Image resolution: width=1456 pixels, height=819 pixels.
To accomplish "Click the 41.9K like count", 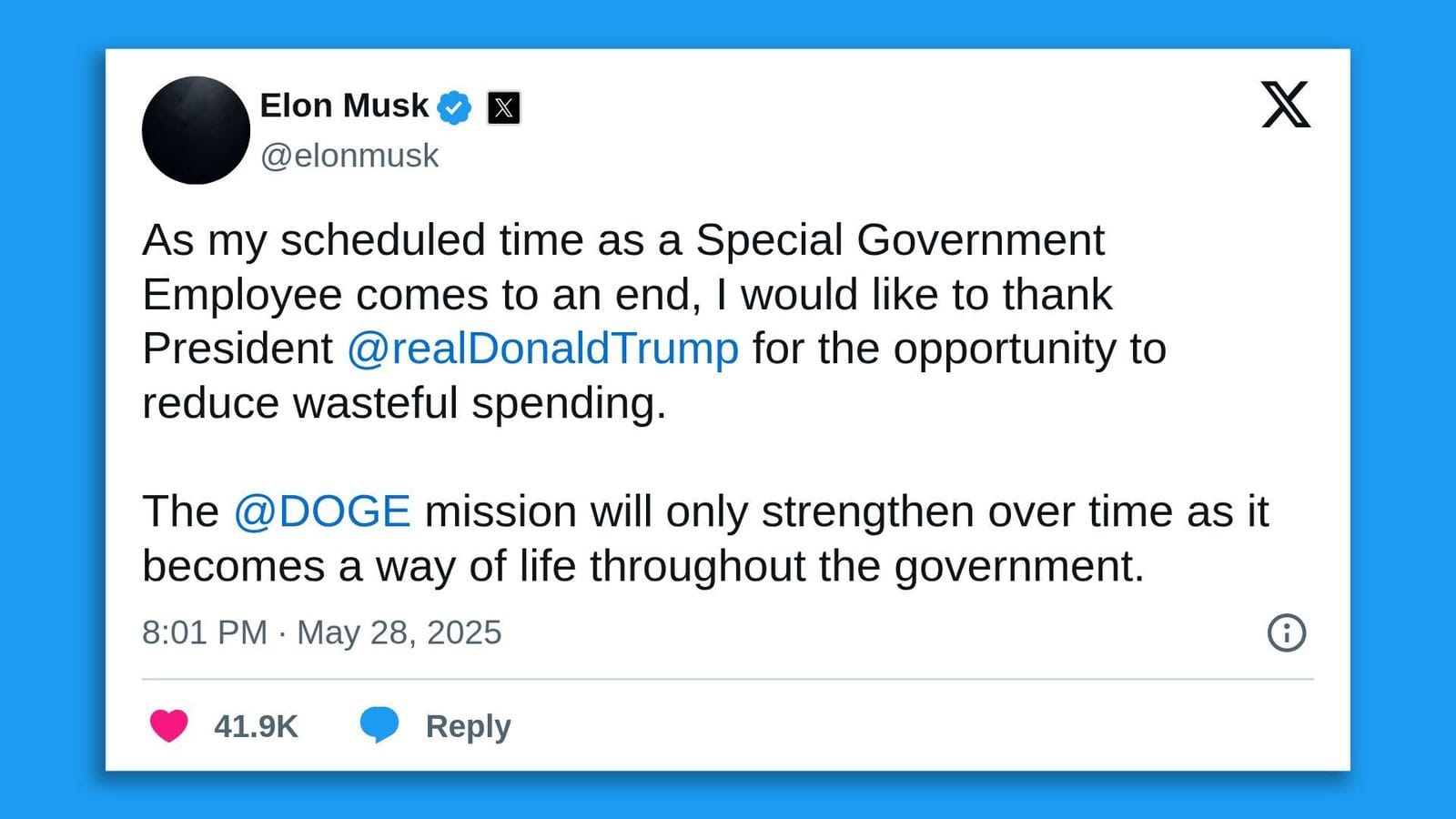I will [256, 726].
